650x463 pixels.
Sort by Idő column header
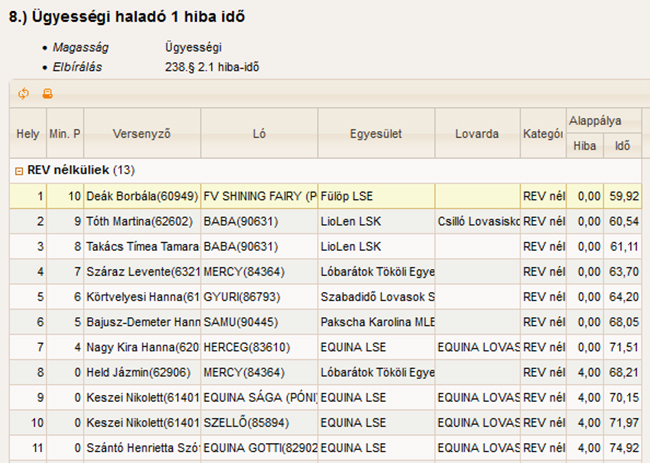[x=622, y=146]
